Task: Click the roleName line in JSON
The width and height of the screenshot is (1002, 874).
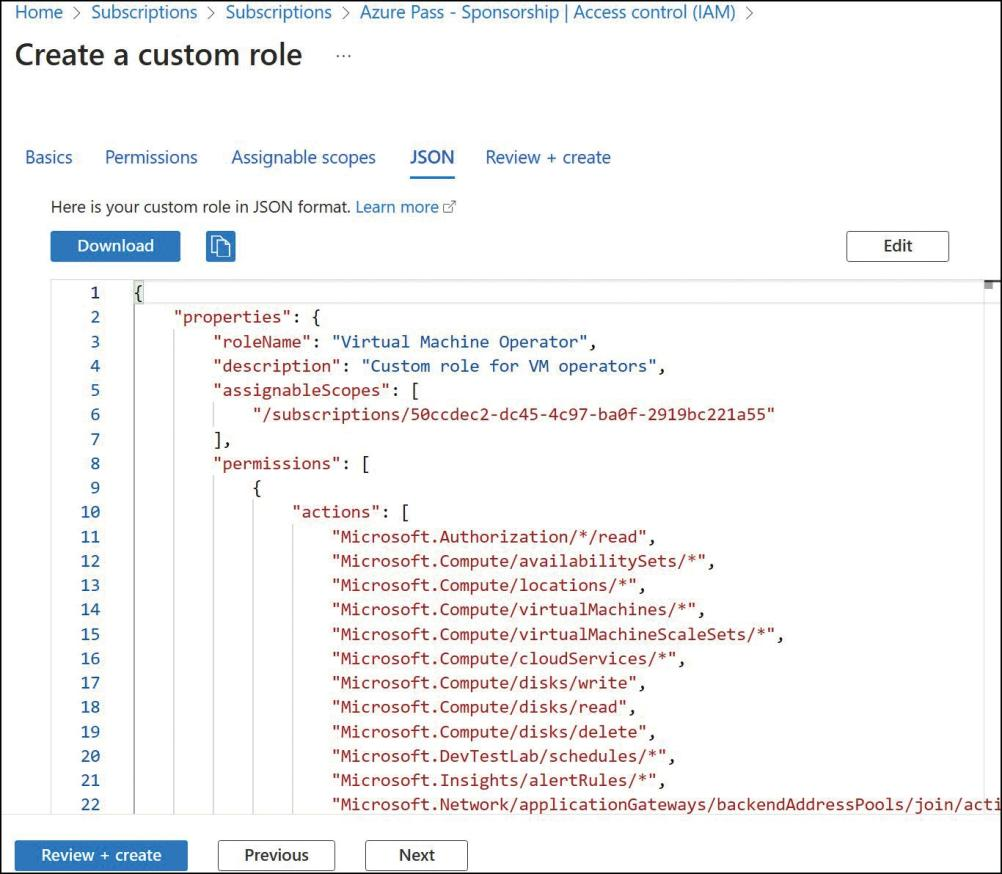Action: tap(405, 342)
